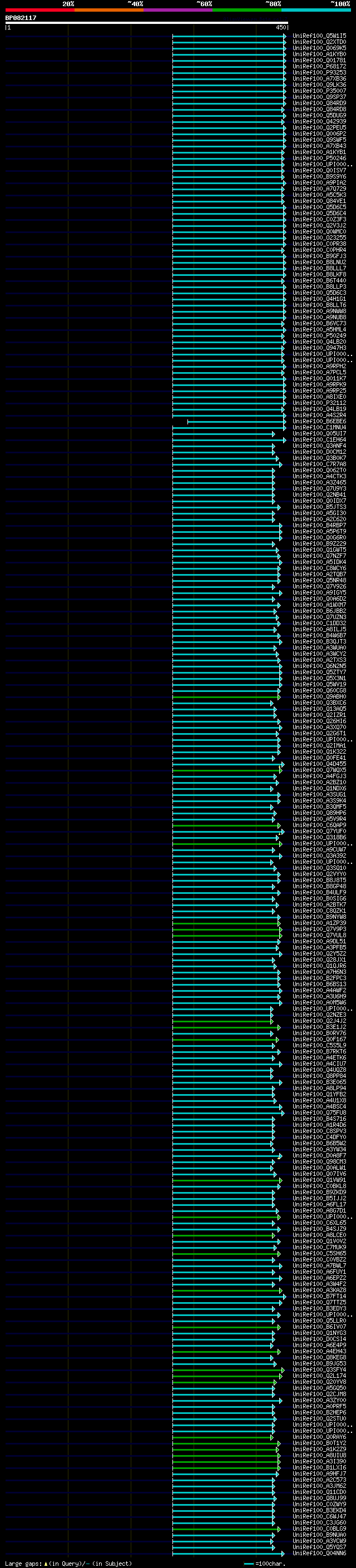356x1568 pixels.
Task: Select the UniRef100_A3WCY2 label
Action: (319, 654)
